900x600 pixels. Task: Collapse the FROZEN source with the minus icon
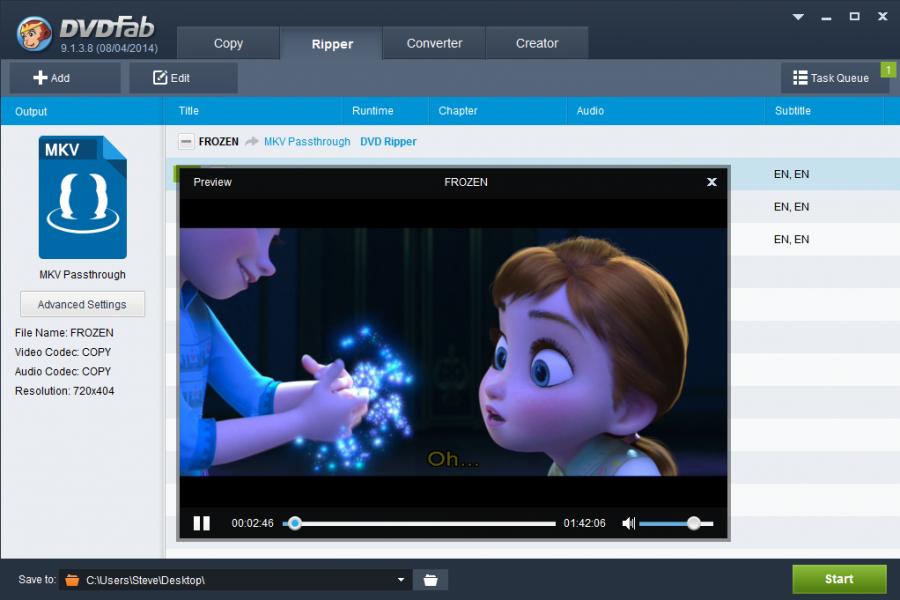(186, 141)
